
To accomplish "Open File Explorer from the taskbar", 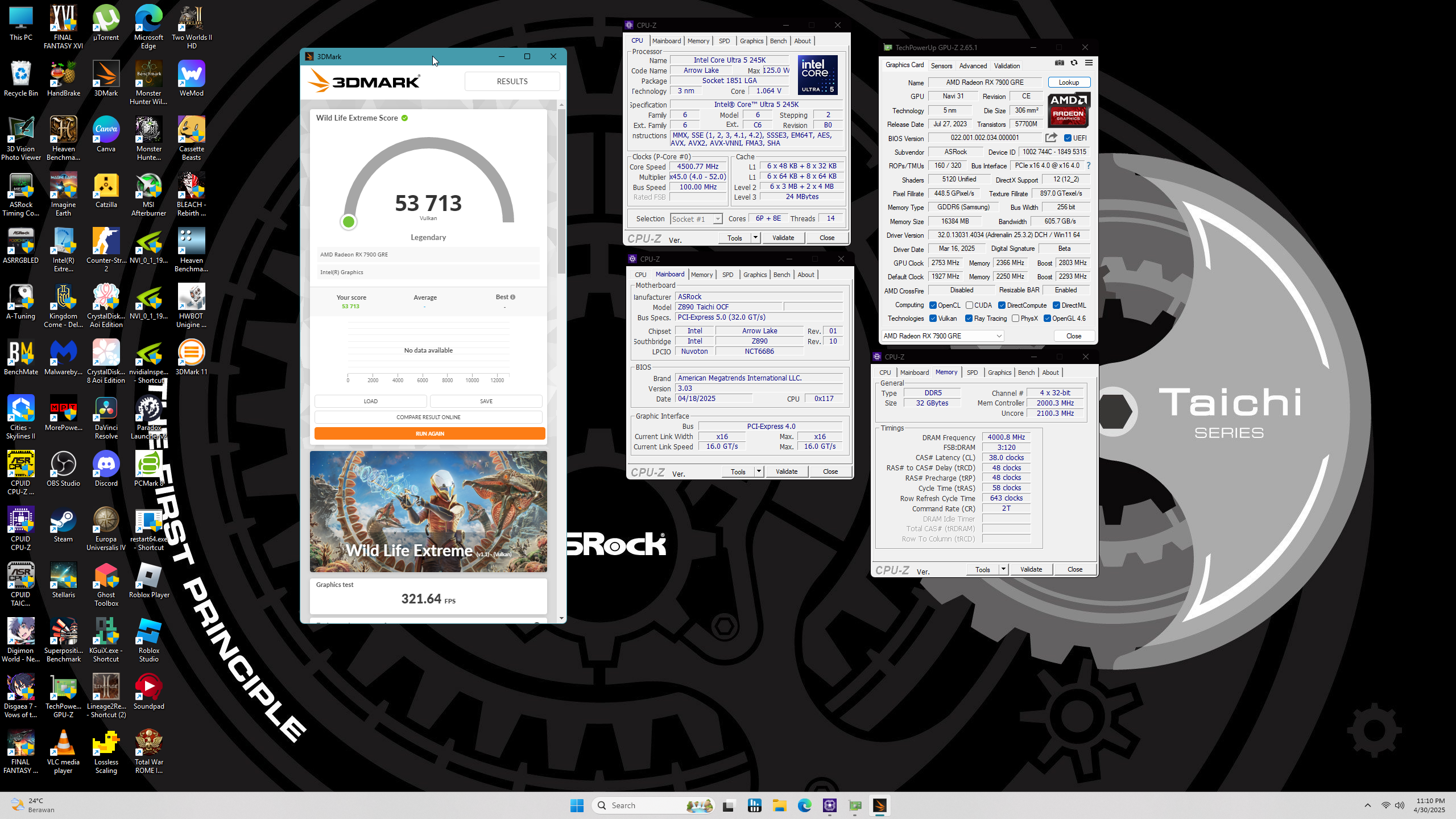I will tap(779, 805).
